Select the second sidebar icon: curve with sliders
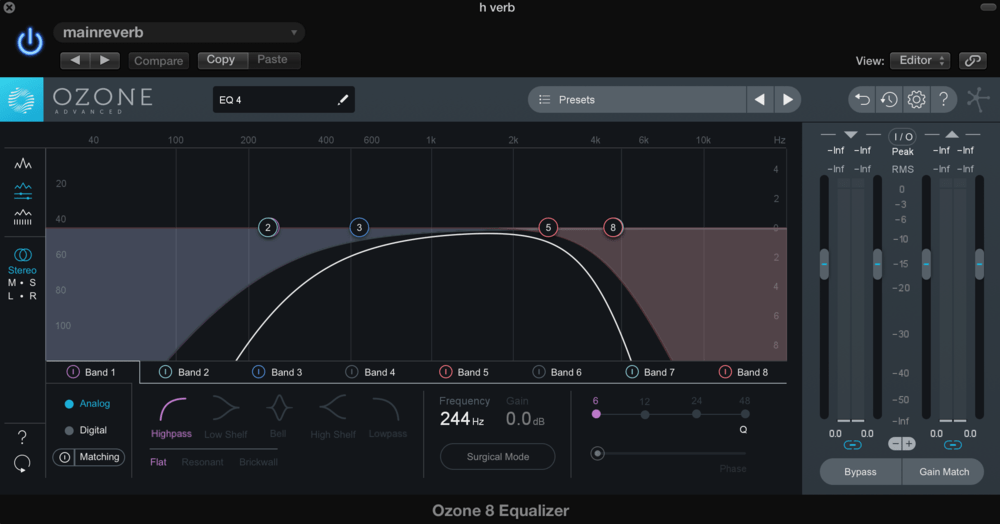This screenshot has width=1000, height=524. coord(23,191)
